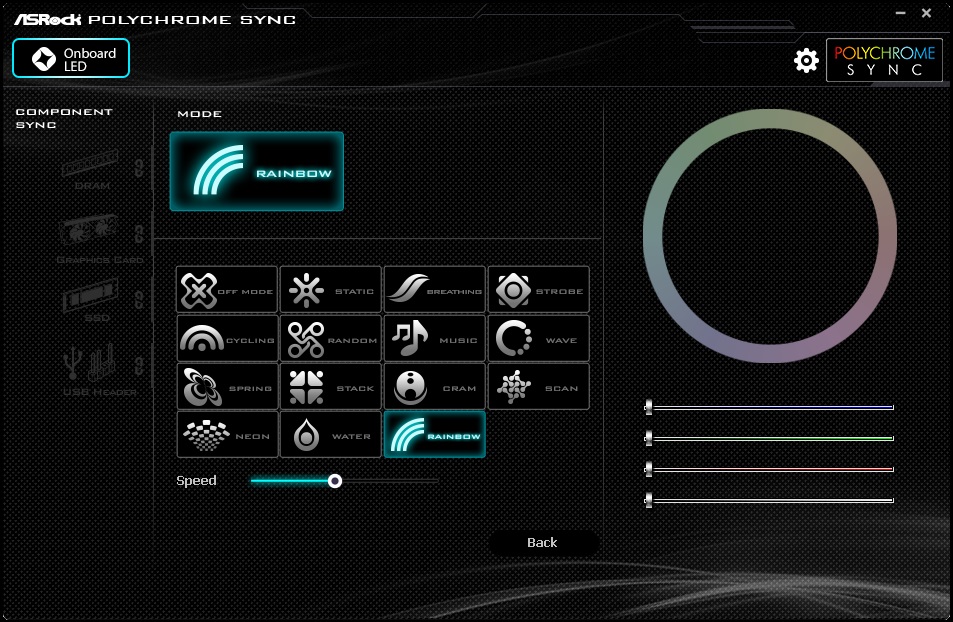Click the large current Rainbow mode tile
The image size is (953, 622).
[x=256, y=171]
